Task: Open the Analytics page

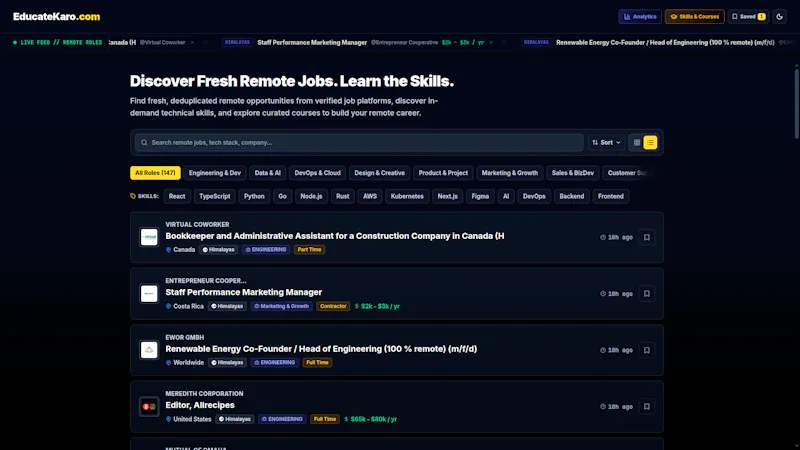Action: tap(640, 17)
